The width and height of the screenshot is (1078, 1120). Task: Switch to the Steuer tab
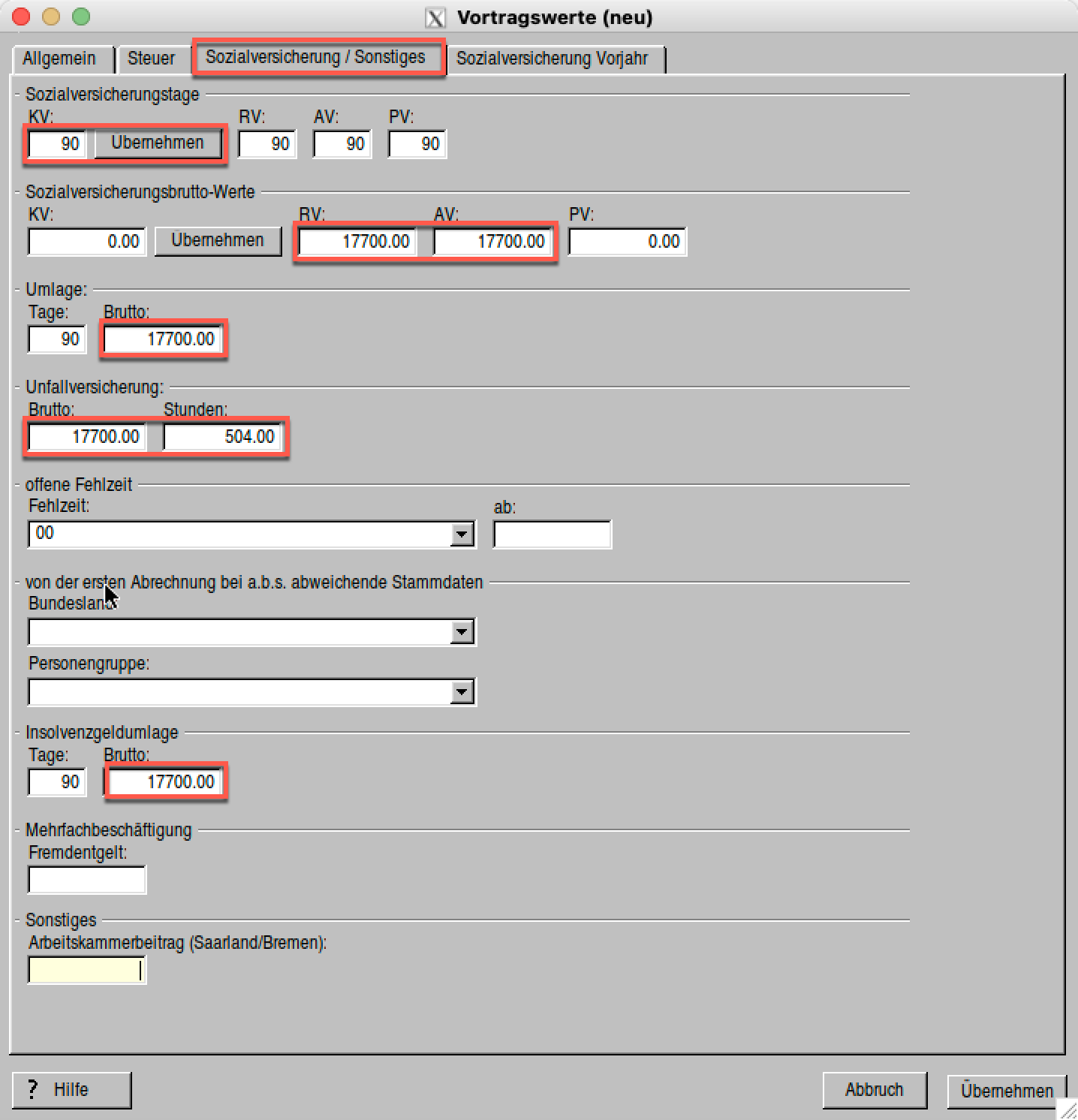[151, 59]
